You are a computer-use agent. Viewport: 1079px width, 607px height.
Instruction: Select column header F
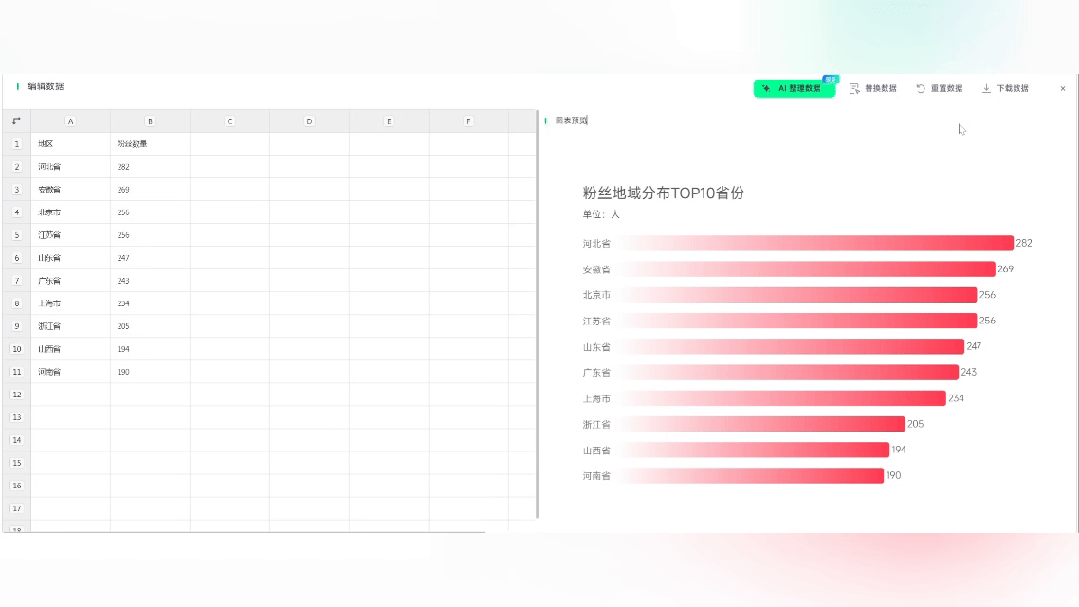[467, 120]
